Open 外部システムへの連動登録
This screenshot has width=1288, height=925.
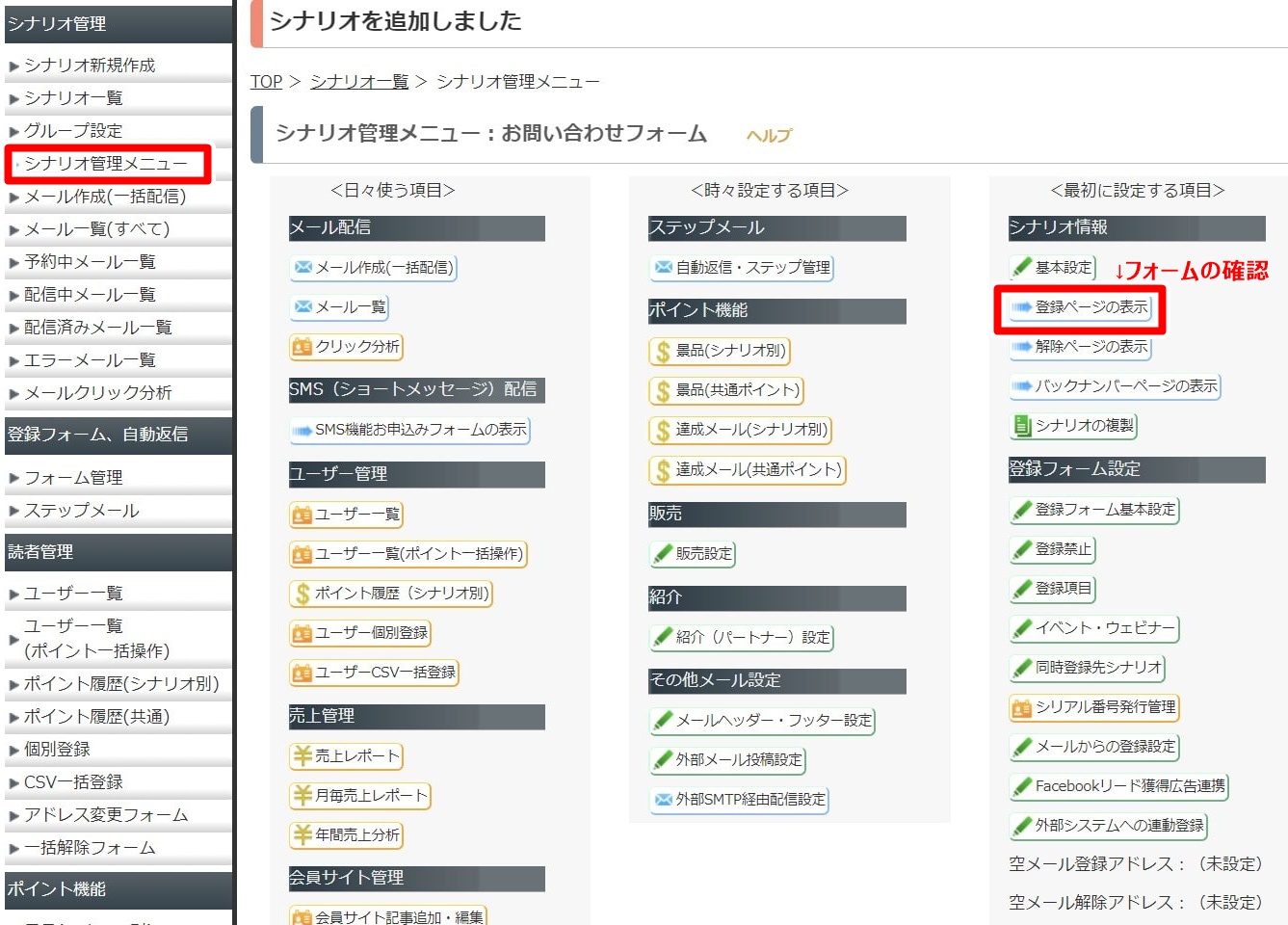click(1108, 826)
